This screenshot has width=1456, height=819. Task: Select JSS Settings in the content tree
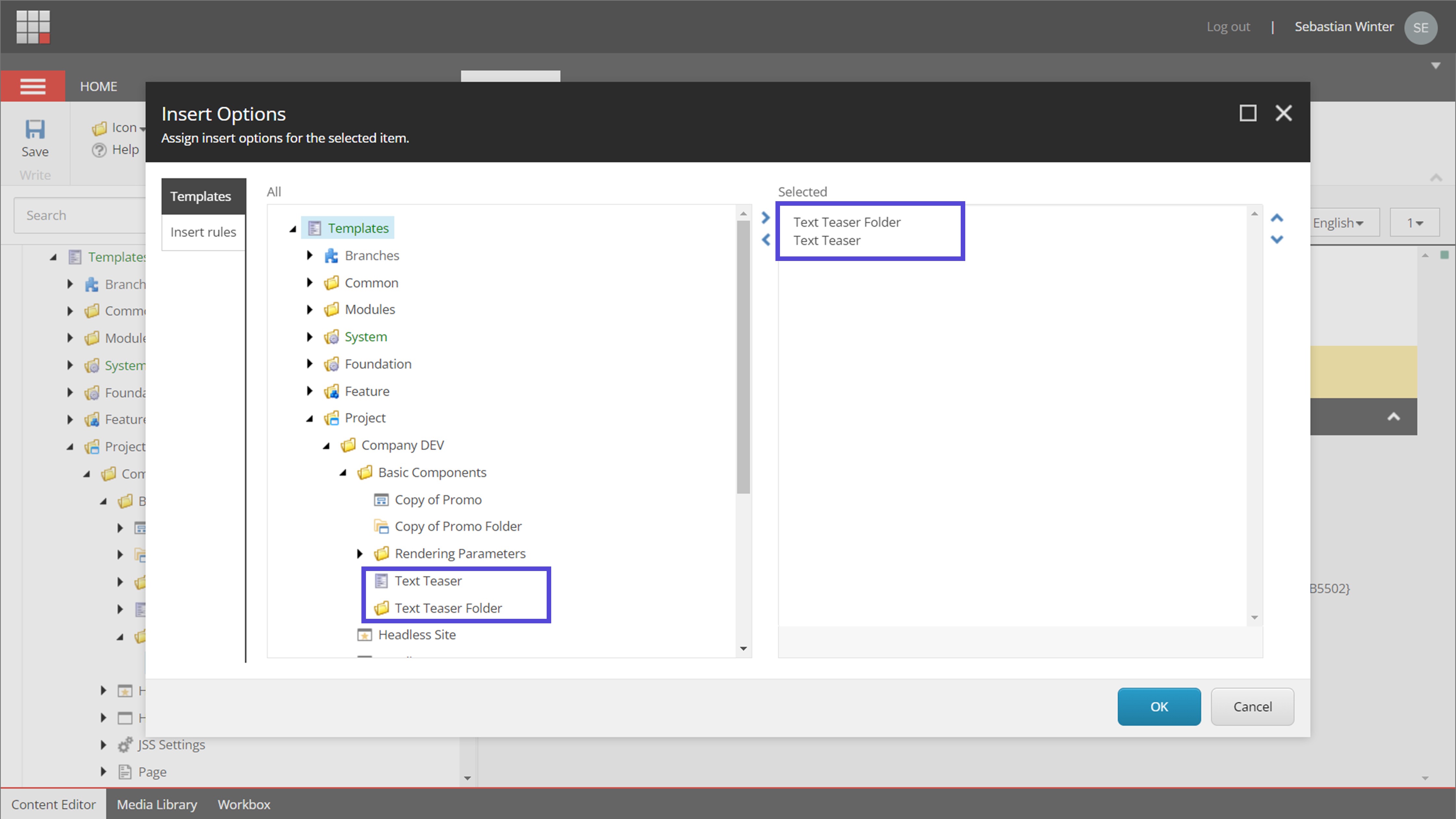(x=171, y=744)
